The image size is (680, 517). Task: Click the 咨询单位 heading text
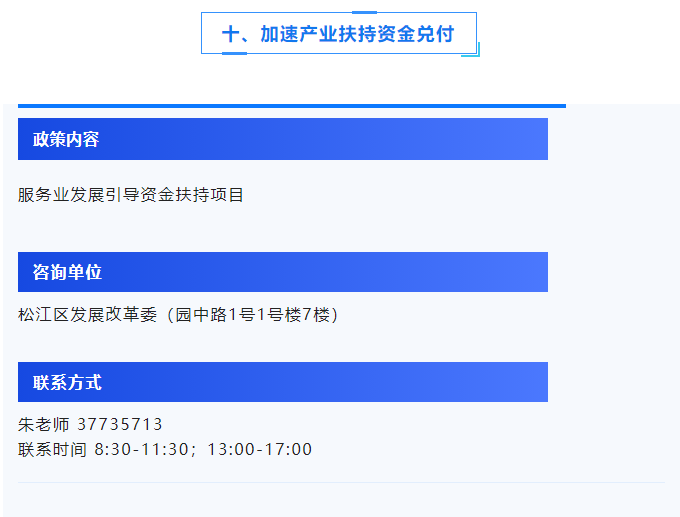(x=67, y=272)
